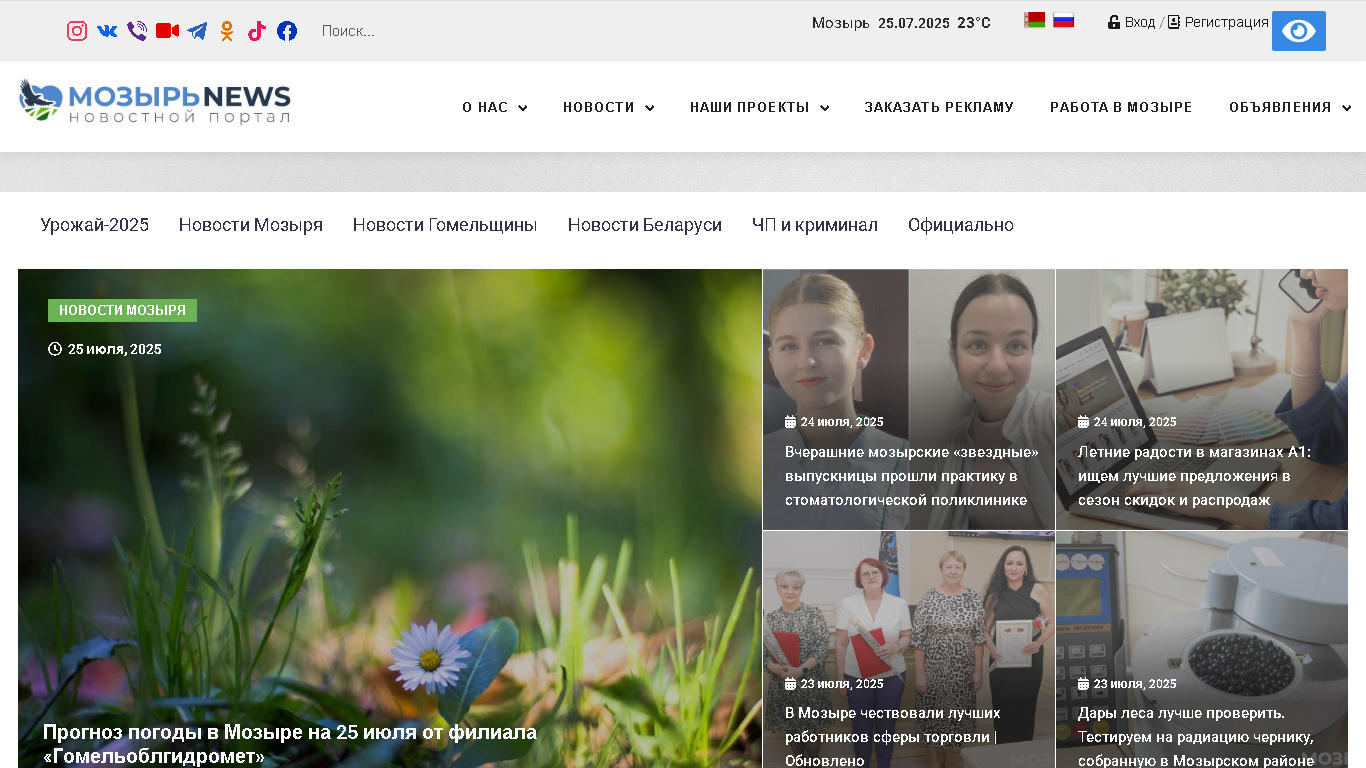
Task: Click the date on the A1 article
Action: click(1127, 422)
